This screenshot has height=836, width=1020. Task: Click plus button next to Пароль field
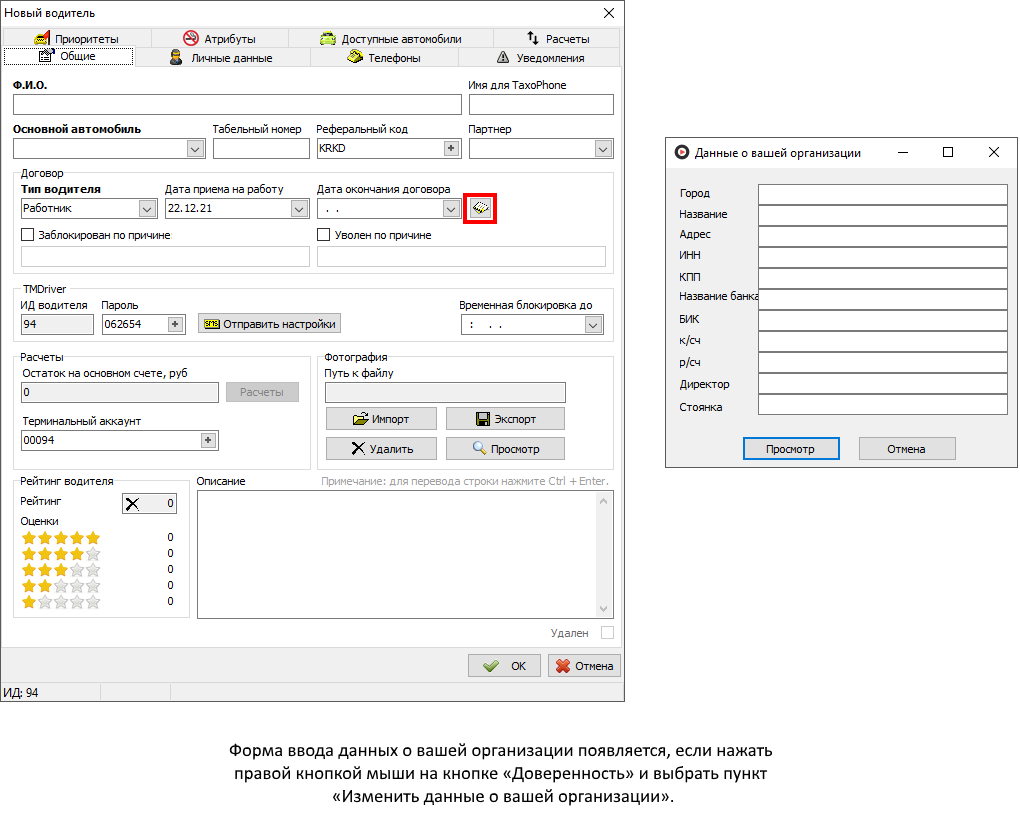(176, 324)
